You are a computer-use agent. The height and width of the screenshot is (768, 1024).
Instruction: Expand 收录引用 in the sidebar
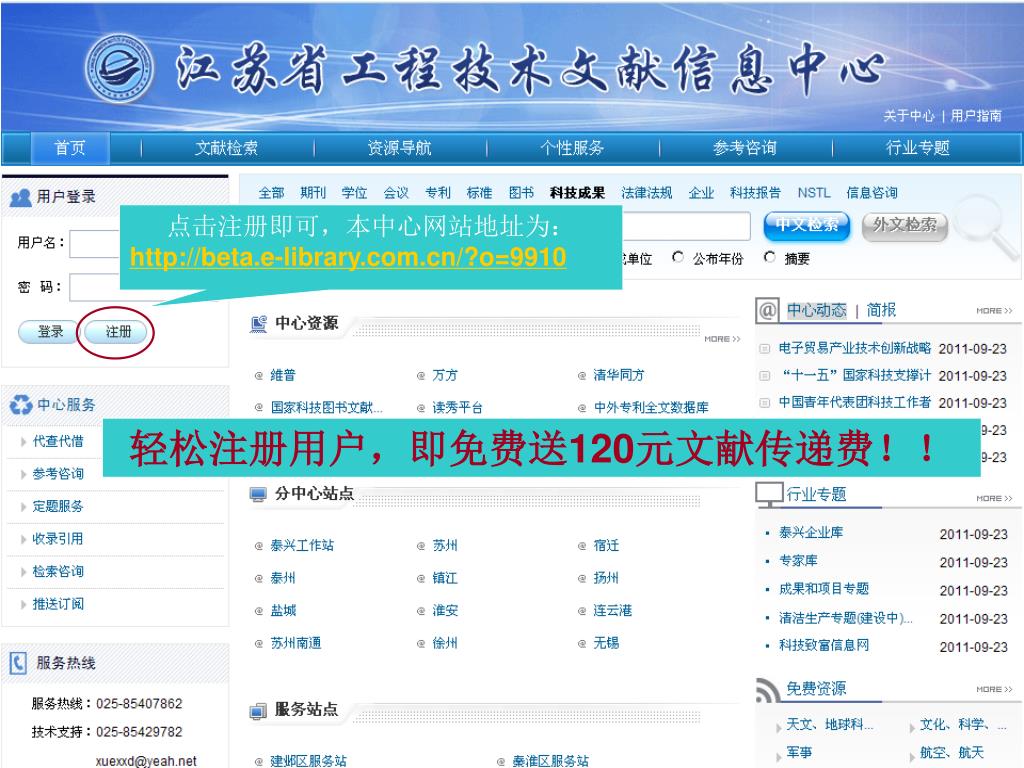point(58,538)
